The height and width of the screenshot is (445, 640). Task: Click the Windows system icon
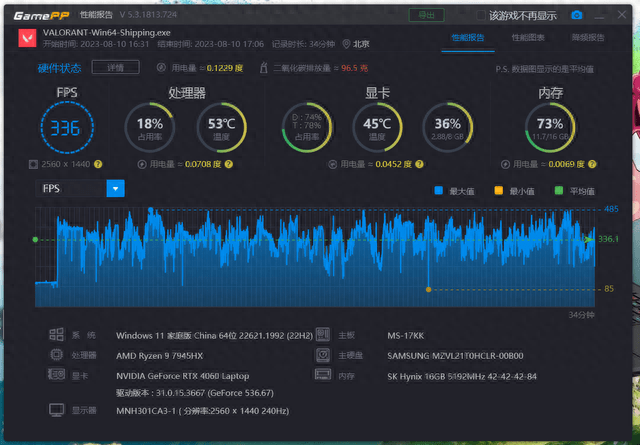pos(56,334)
